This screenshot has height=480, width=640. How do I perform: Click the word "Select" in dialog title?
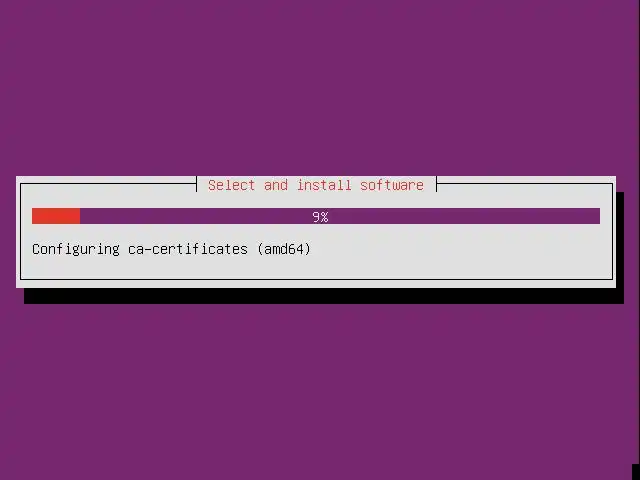click(231, 185)
